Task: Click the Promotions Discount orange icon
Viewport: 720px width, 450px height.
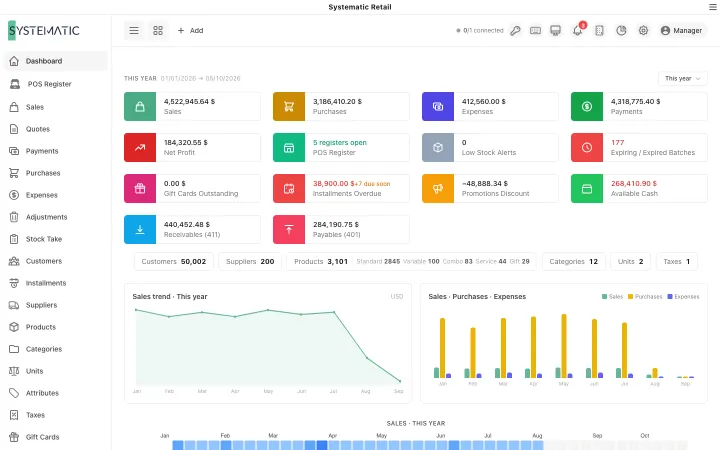Action: tap(438, 188)
